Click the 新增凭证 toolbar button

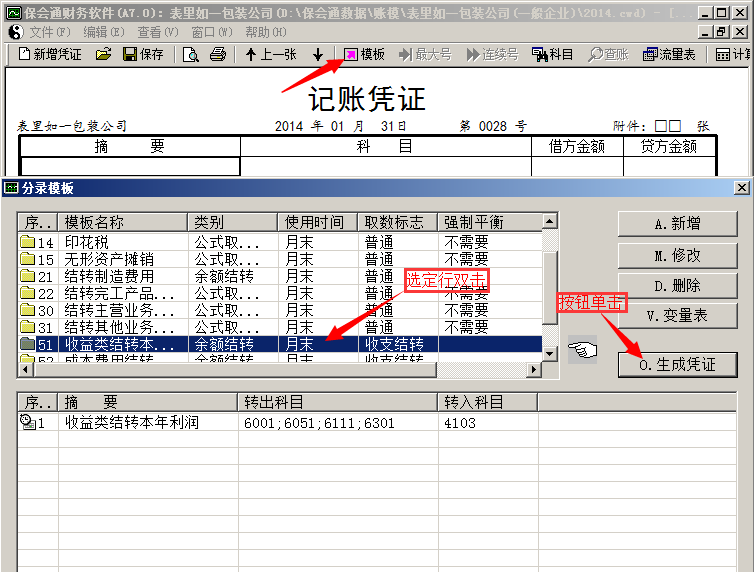(50, 54)
